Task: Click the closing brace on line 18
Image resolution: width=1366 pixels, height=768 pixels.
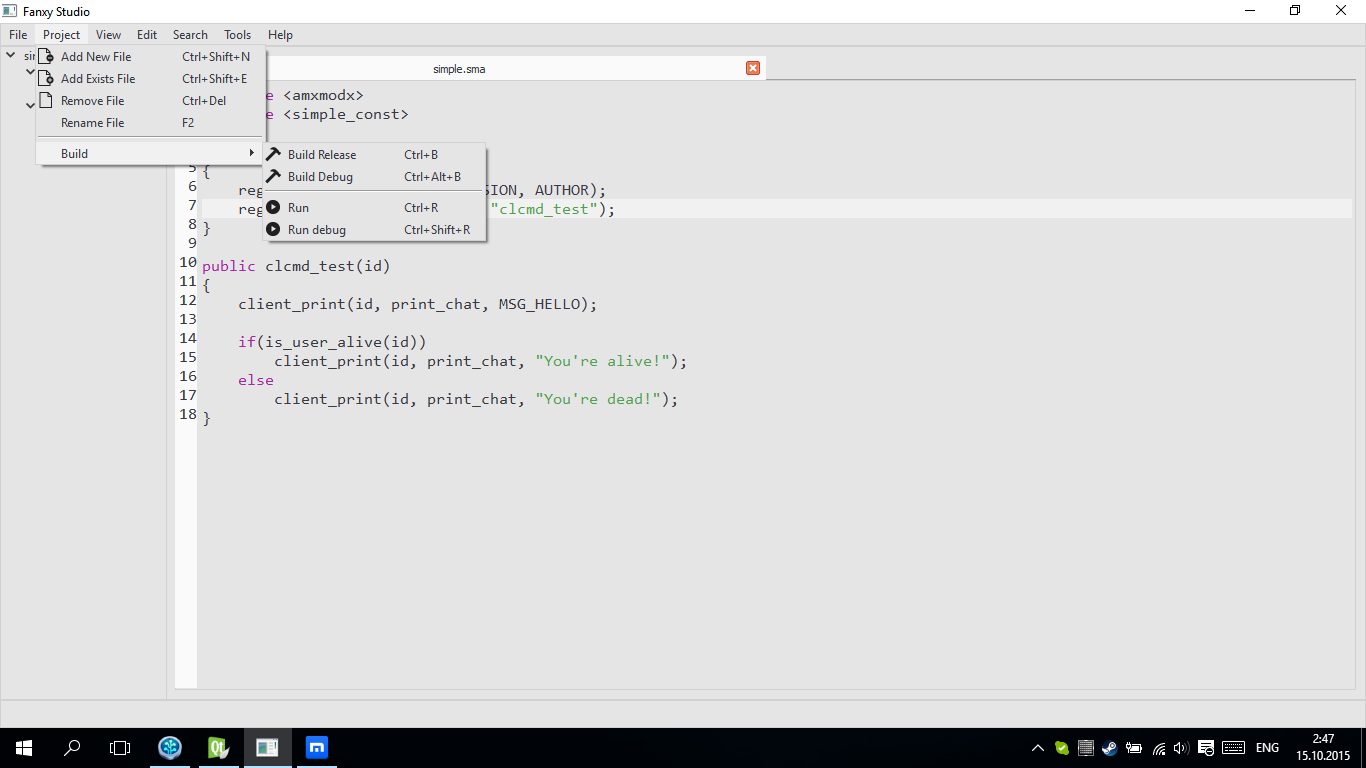Action: pos(207,418)
